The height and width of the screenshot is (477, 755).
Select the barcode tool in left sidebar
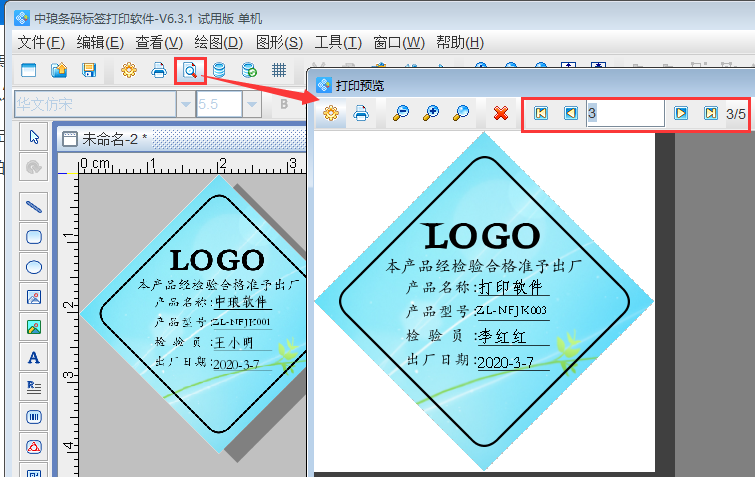pos(34,416)
